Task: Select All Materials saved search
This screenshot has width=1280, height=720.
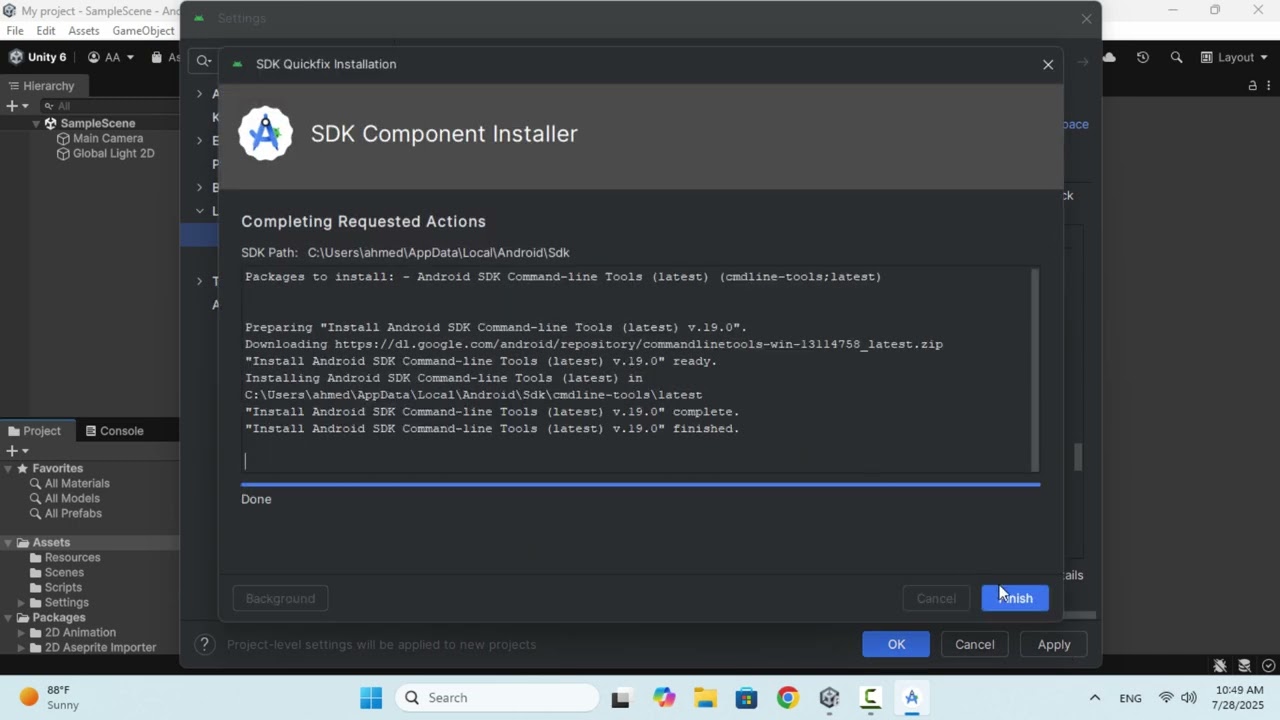Action: point(77,483)
